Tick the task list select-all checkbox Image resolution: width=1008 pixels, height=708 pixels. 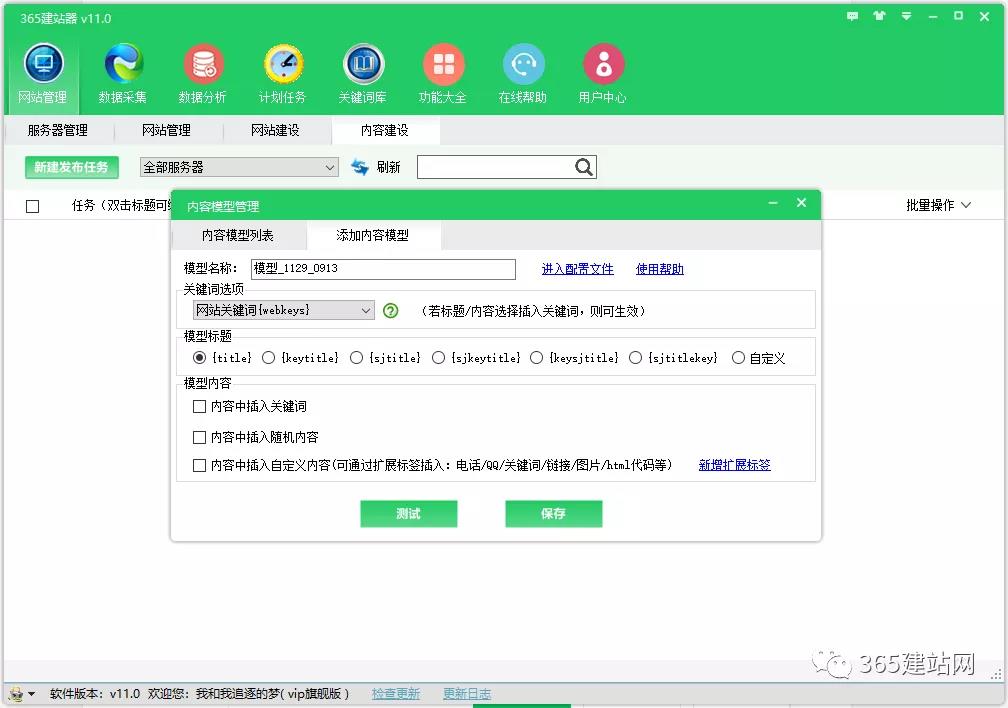click(33, 206)
